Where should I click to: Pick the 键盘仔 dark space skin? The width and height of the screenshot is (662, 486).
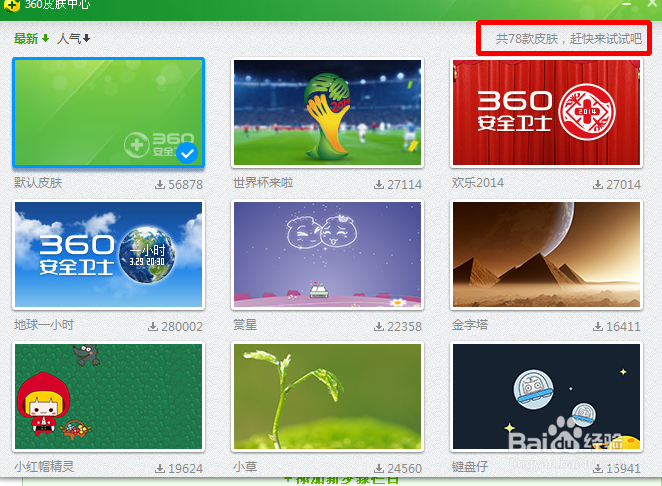(546, 396)
